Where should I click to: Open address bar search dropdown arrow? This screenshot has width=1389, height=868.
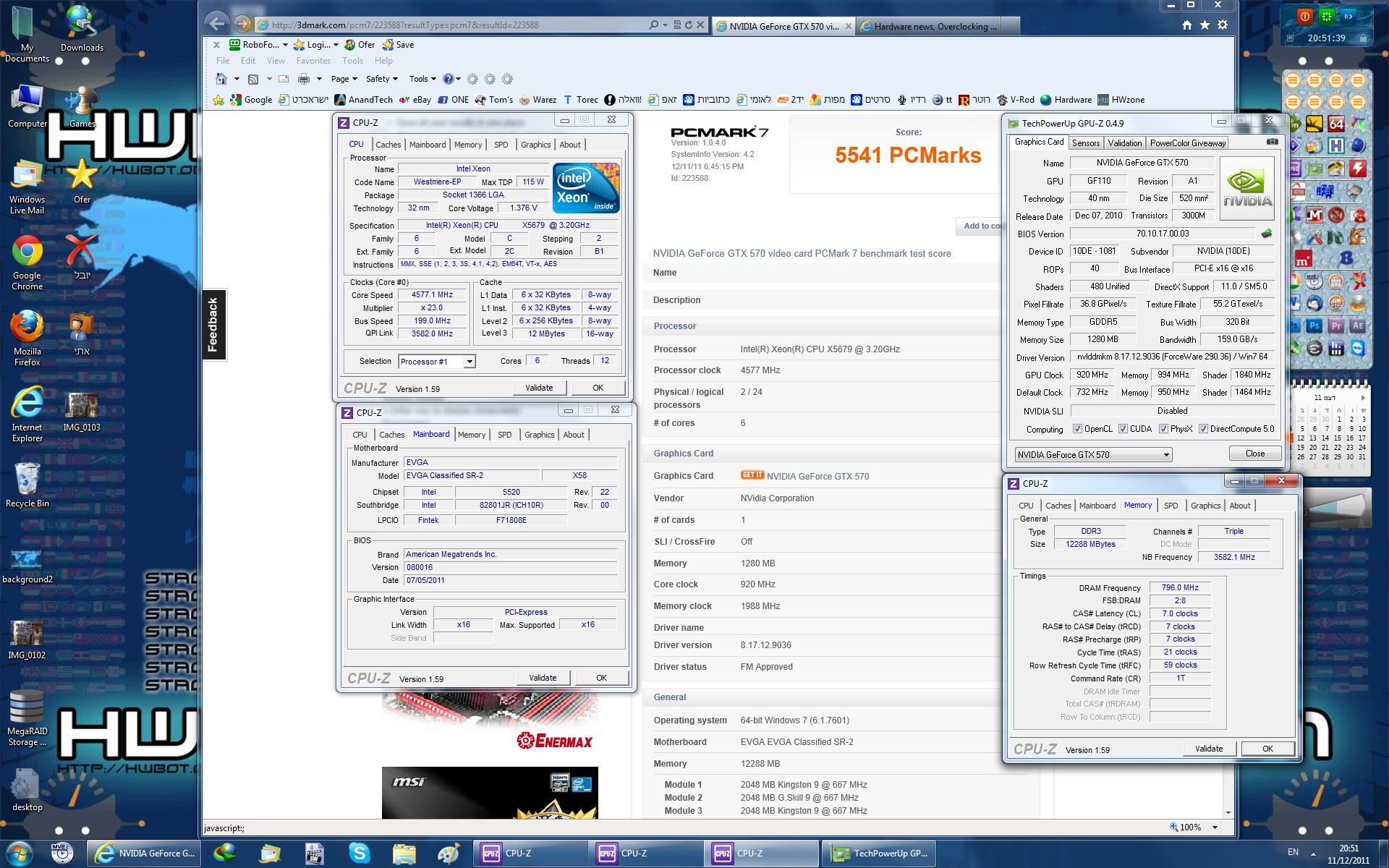coord(665,25)
